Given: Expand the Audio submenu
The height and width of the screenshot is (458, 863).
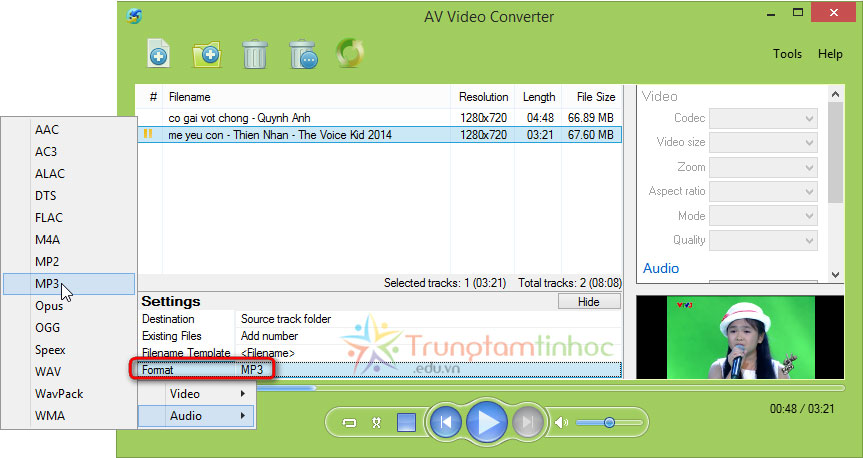Looking at the screenshot, I should point(196,416).
